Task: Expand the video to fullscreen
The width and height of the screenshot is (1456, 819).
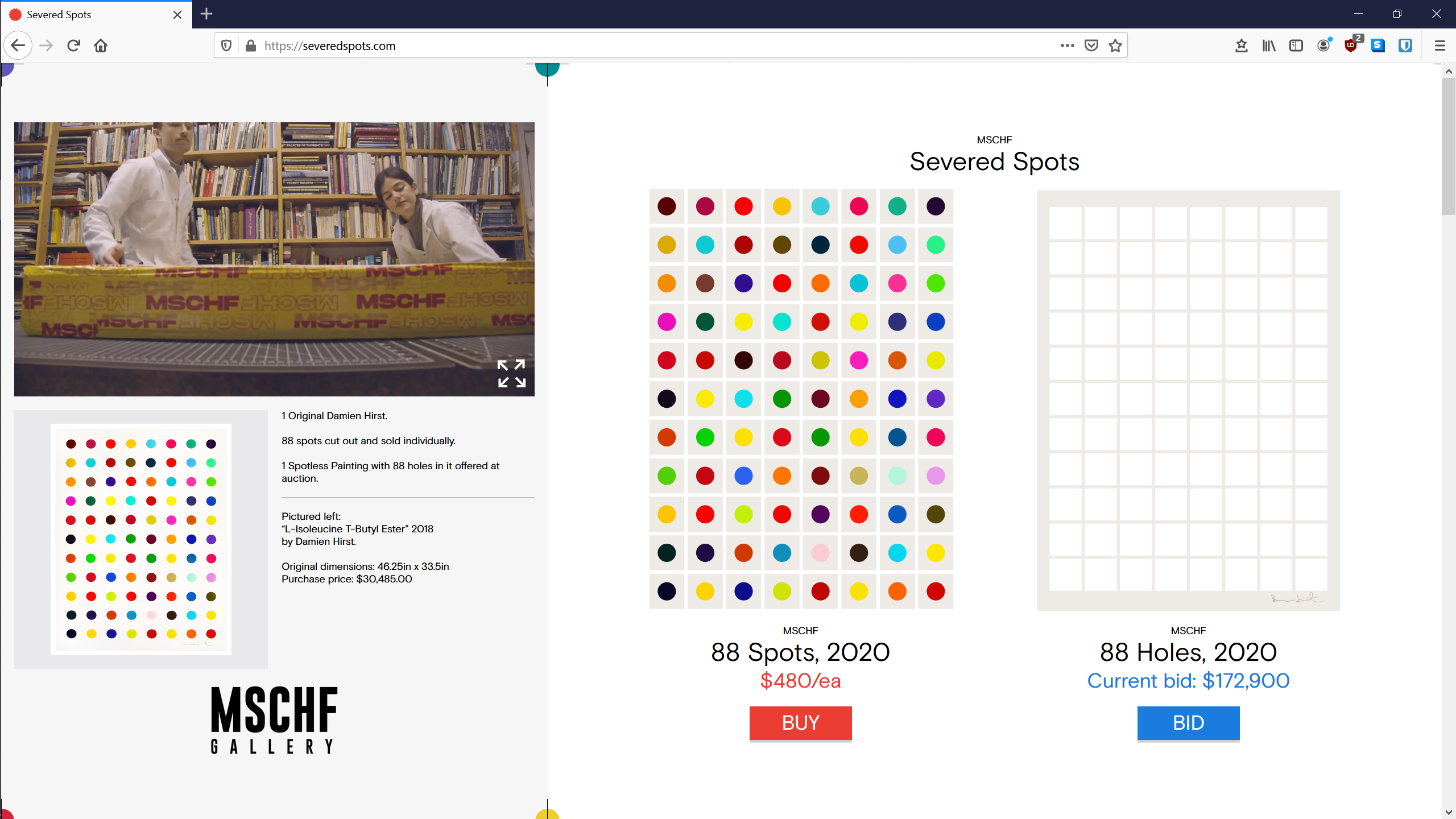Action: point(511,374)
